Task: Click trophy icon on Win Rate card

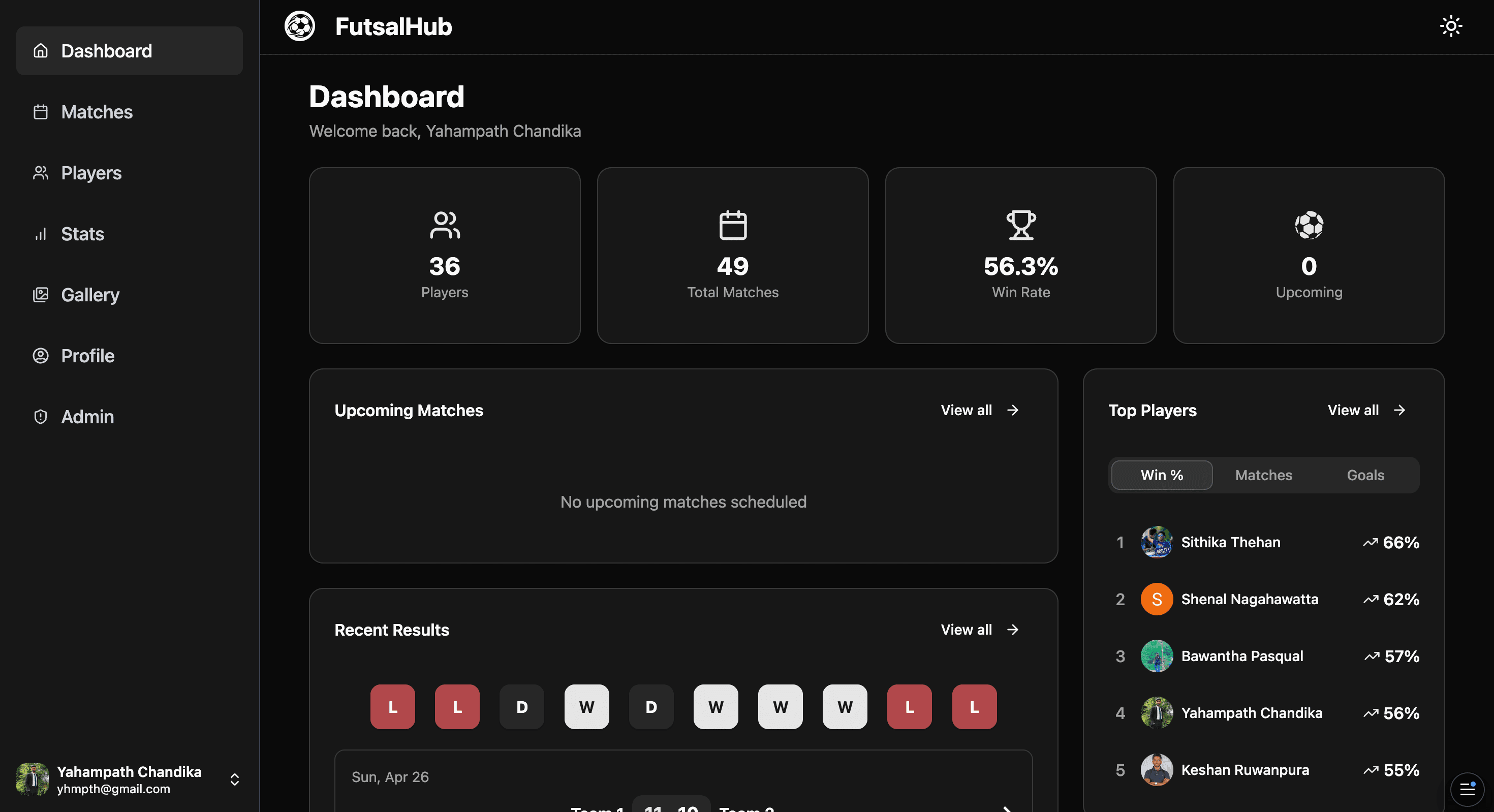Action: (1021, 225)
